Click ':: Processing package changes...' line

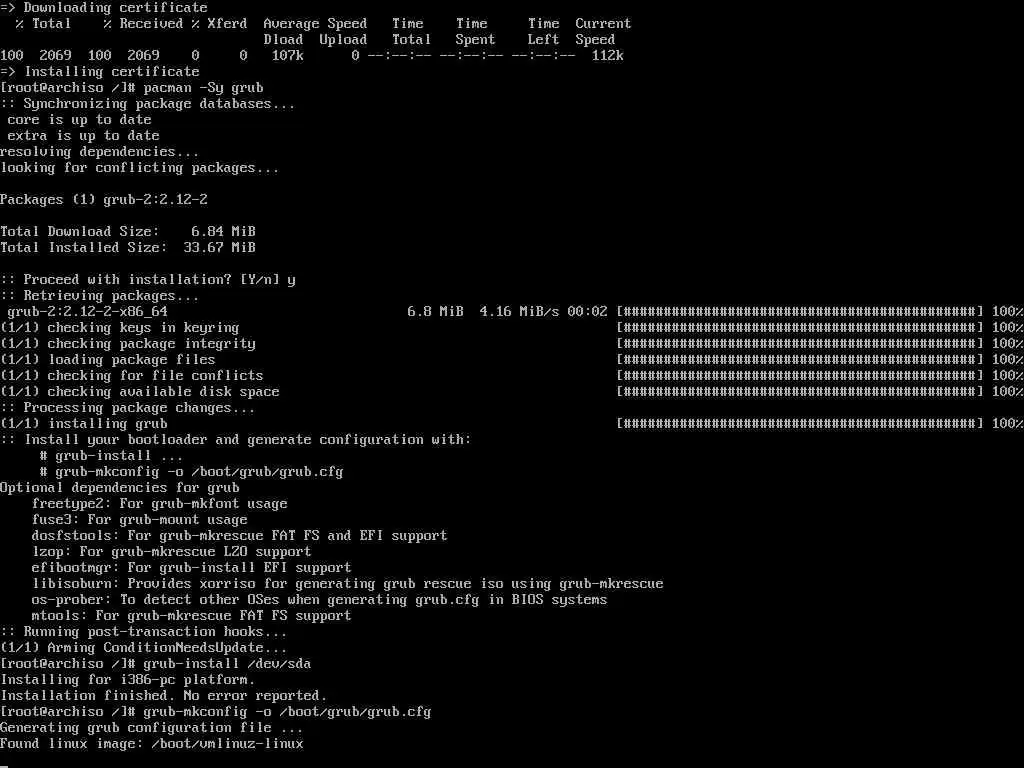(x=128, y=408)
